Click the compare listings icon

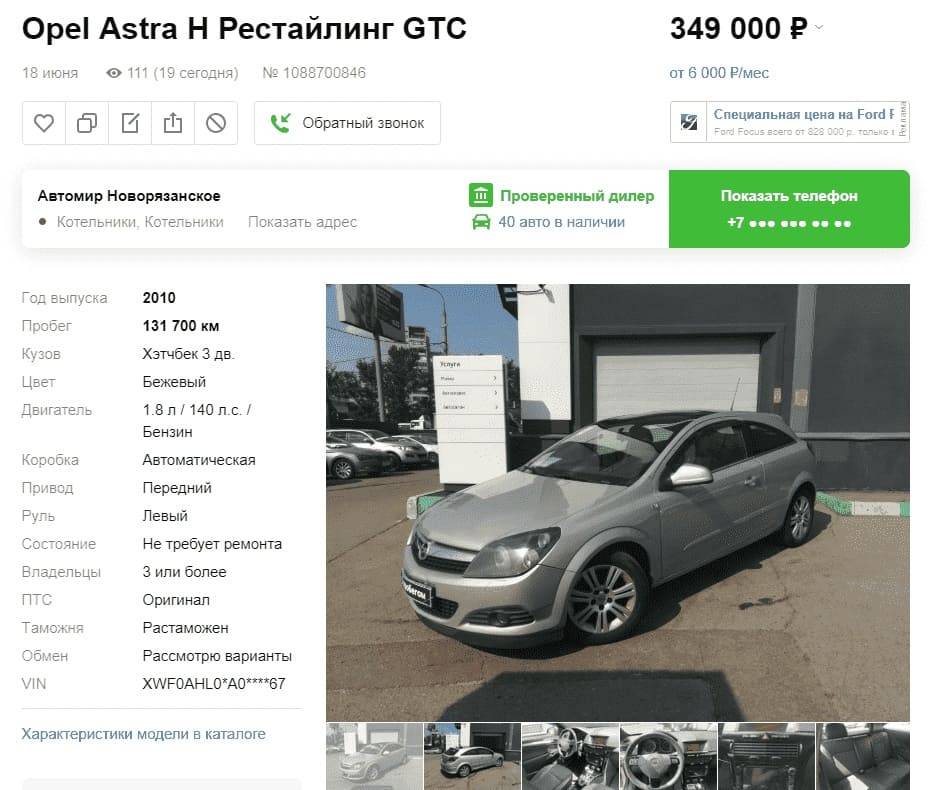point(87,123)
